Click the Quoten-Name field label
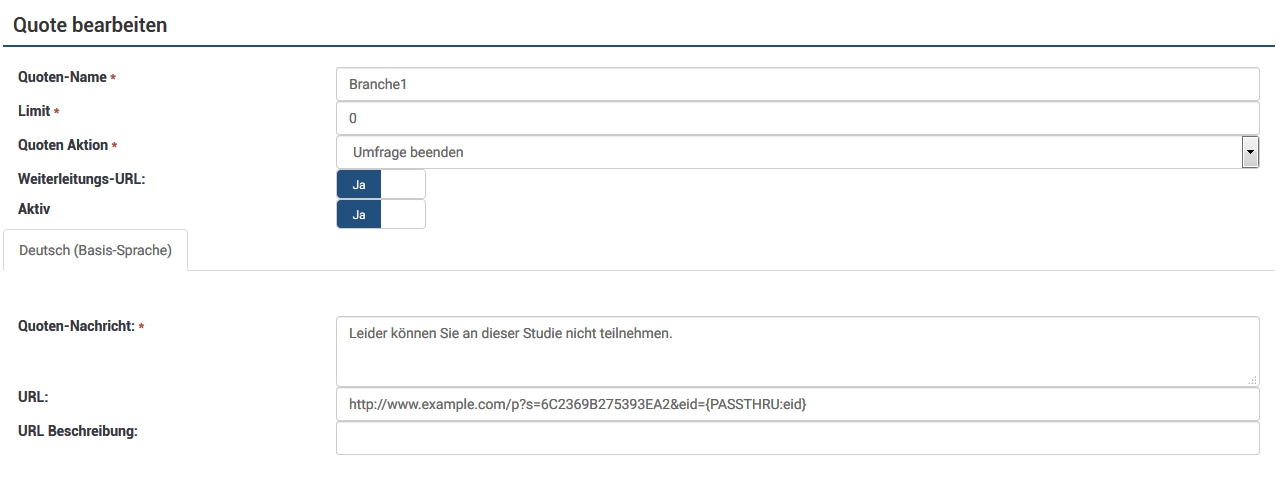Viewport: 1276px width, 482px height. click(x=62, y=78)
